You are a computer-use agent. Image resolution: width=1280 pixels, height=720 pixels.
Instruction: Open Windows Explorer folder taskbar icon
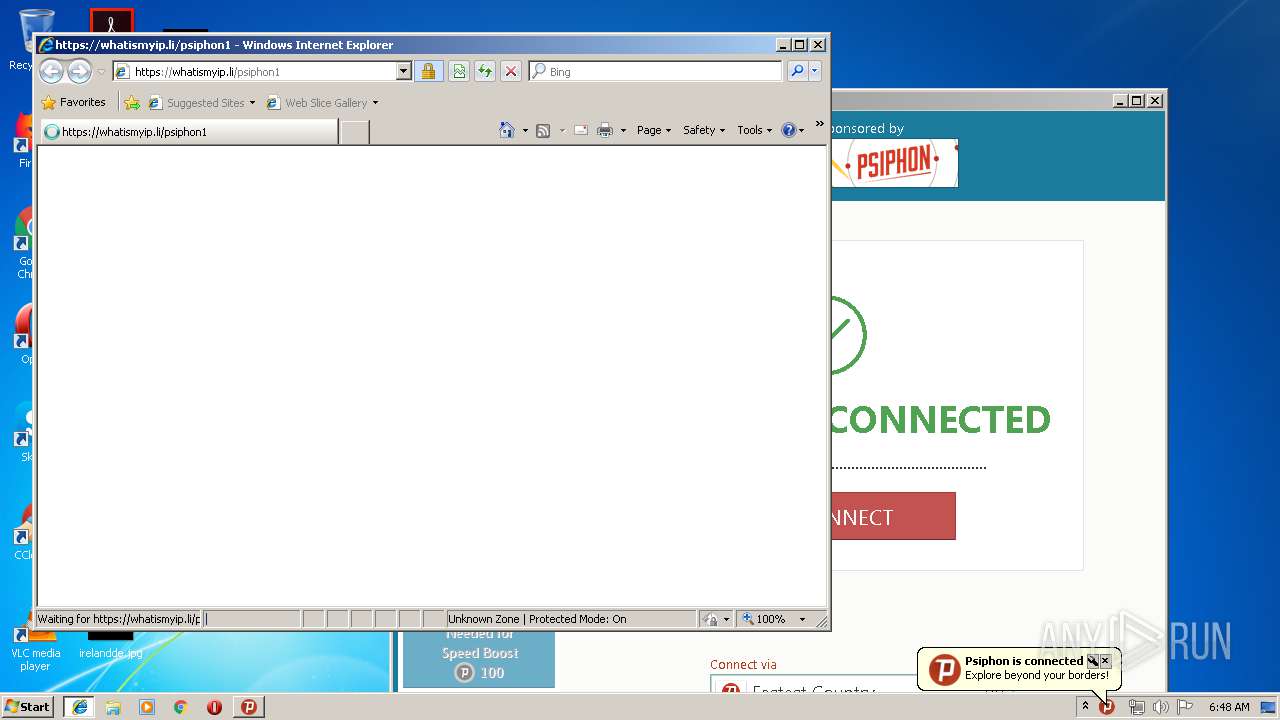click(x=113, y=706)
